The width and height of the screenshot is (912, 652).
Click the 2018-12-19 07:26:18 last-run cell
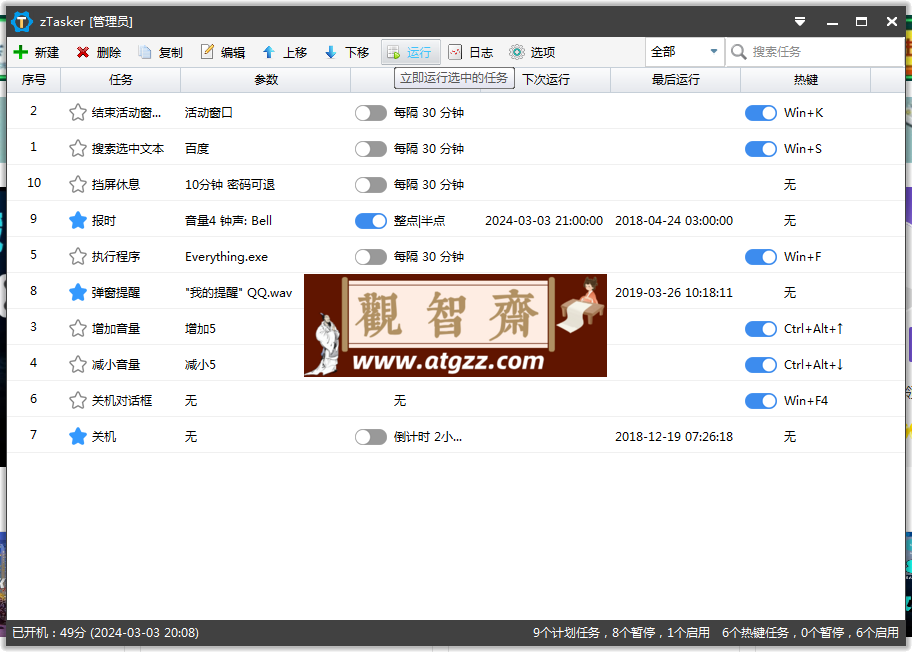(x=674, y=437)
